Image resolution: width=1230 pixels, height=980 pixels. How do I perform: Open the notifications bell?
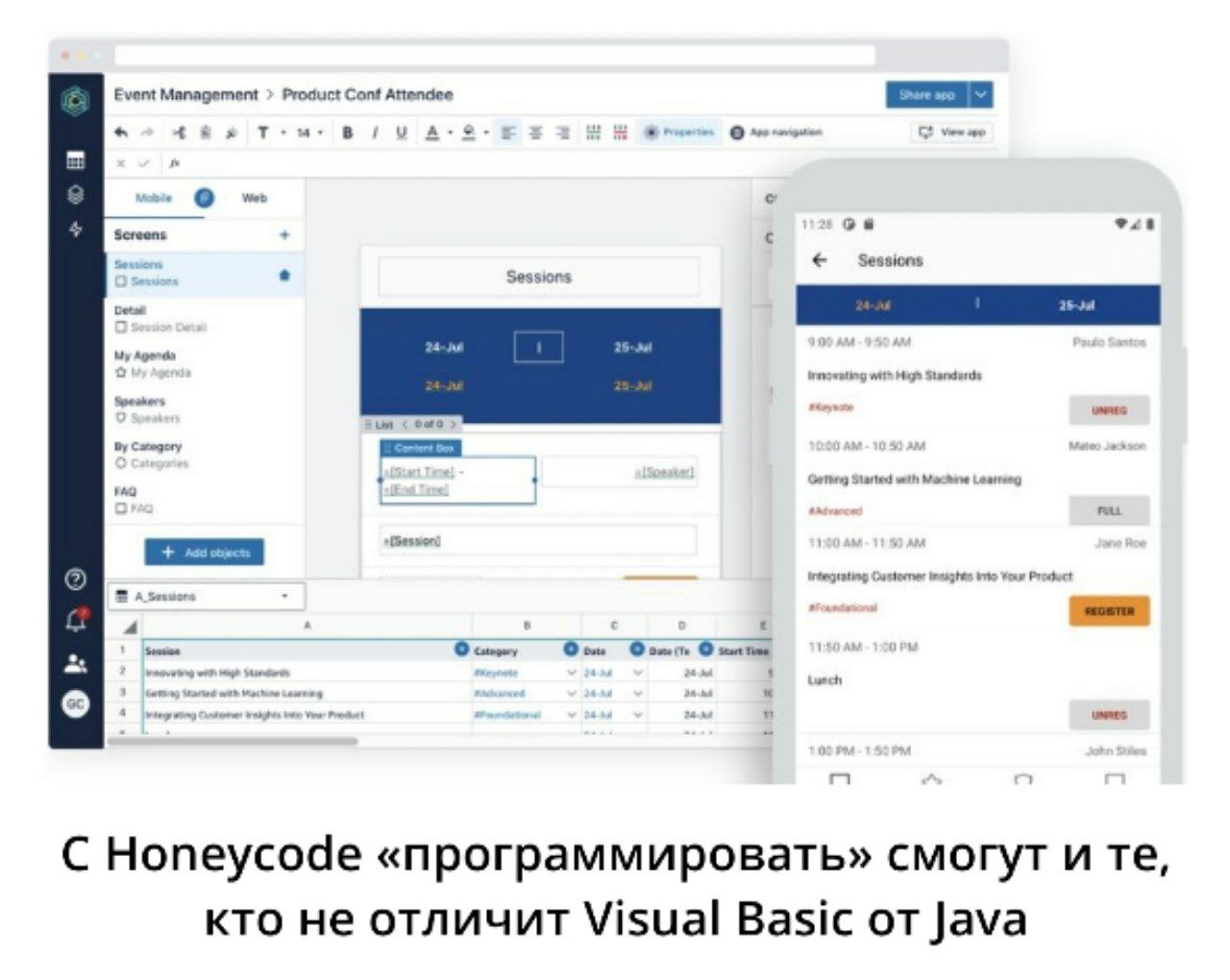[x=75, y=621]
